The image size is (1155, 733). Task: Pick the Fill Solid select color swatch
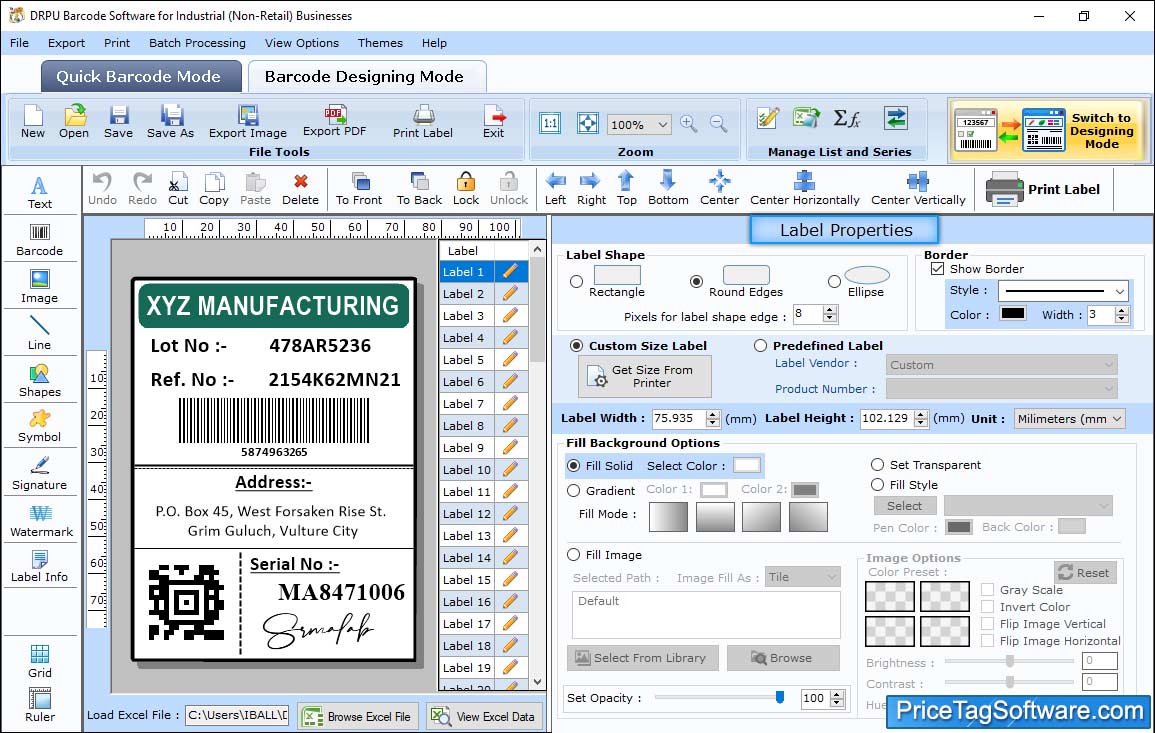(746, 466)
